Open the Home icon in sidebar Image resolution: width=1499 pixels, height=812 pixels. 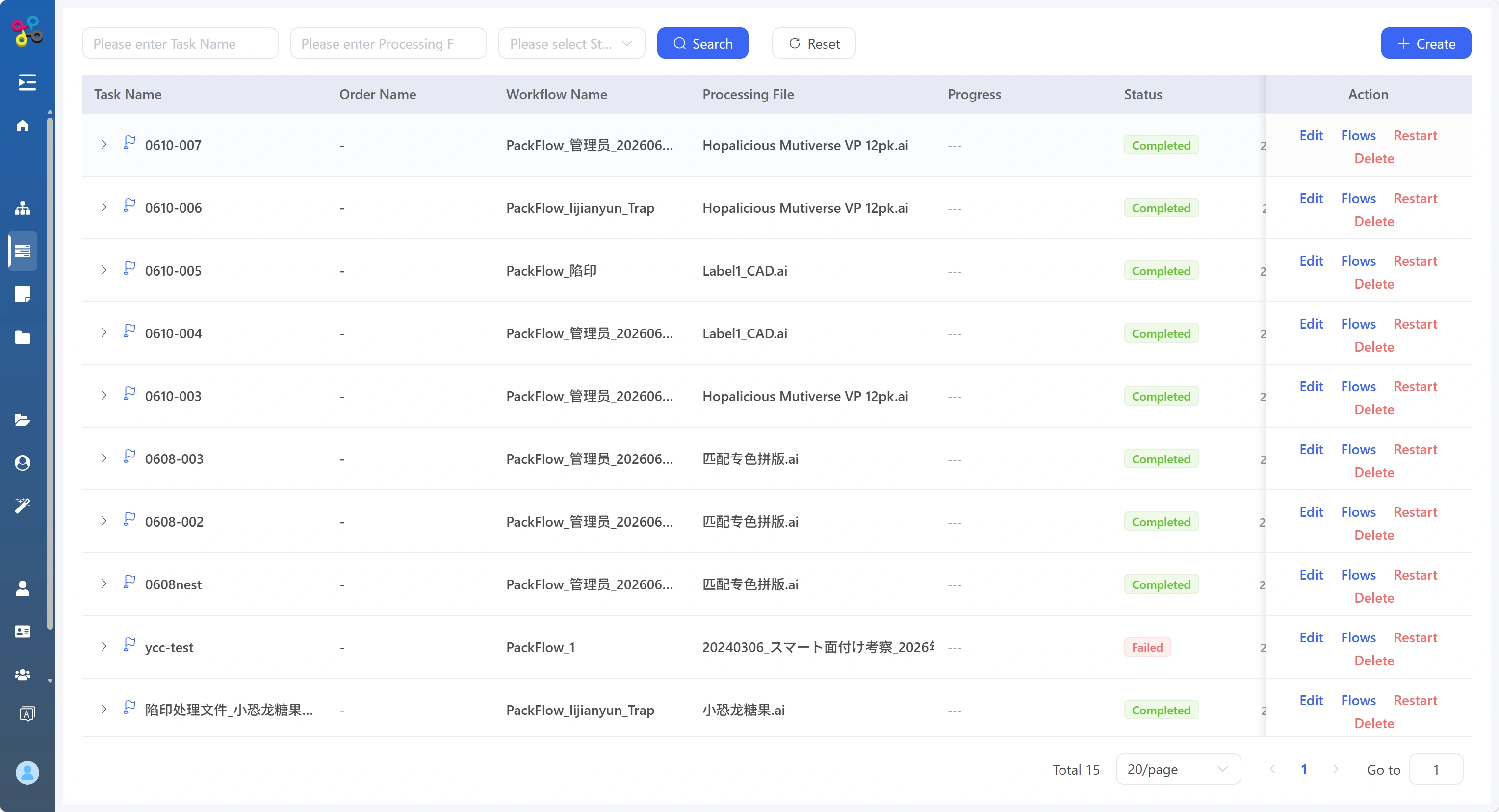pyautogui.click(x=23, y=126)
